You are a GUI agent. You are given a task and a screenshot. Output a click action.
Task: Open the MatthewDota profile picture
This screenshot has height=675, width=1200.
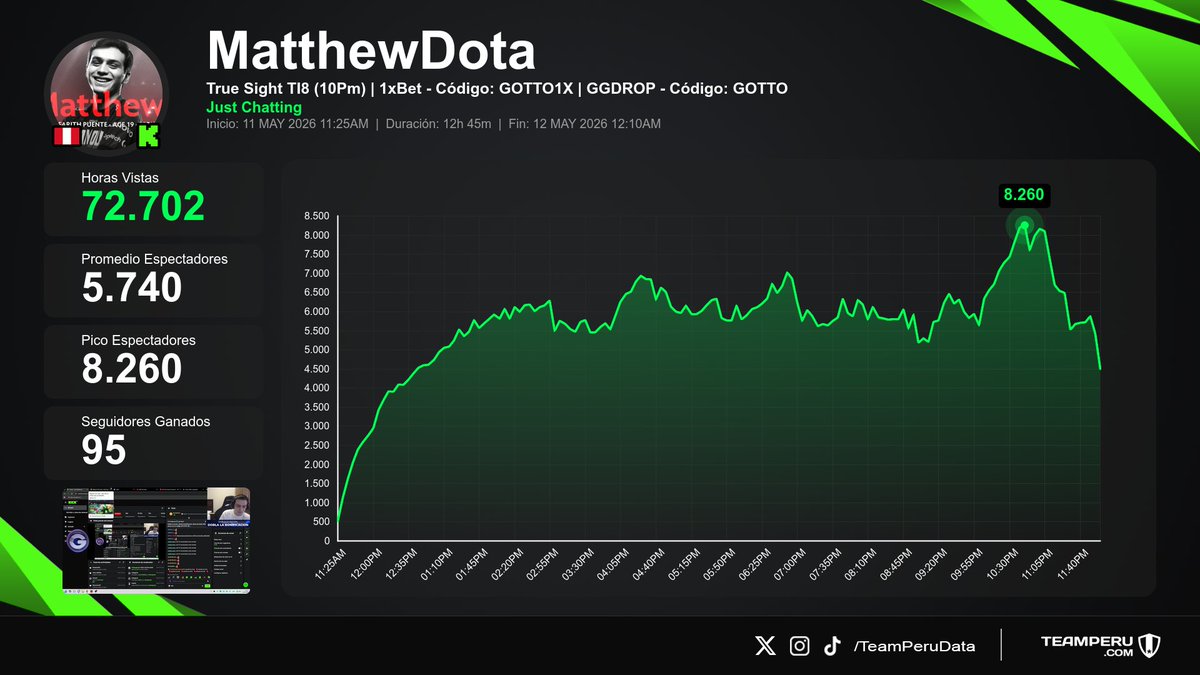(x=105, y=92)
